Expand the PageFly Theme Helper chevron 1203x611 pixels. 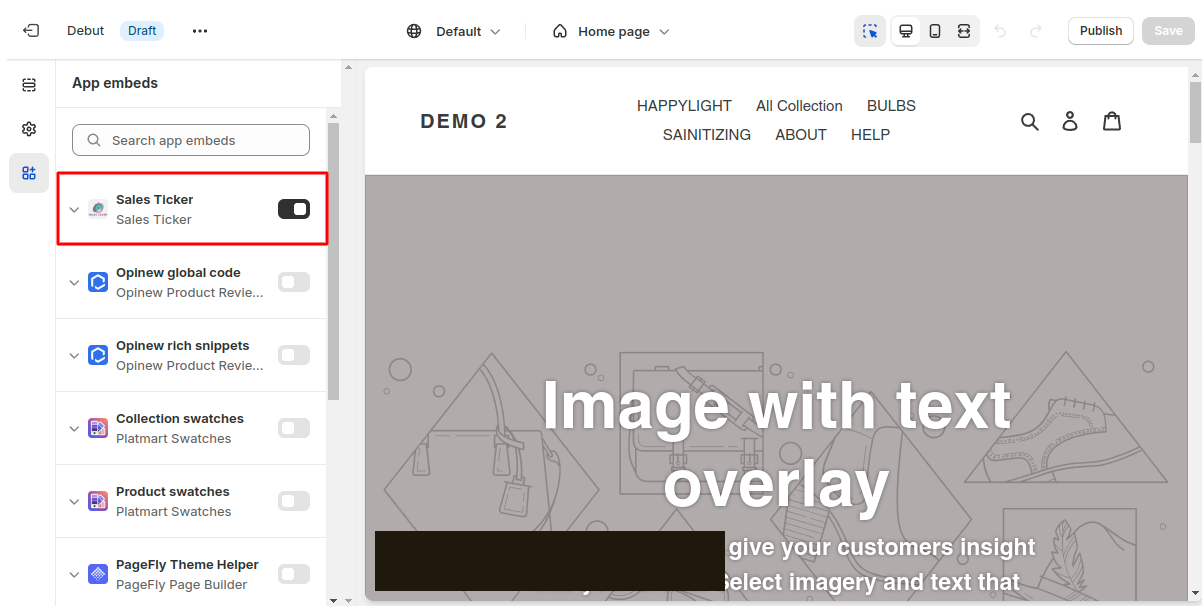tap(74, 575)
